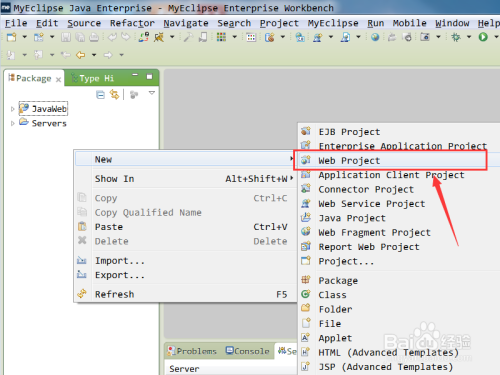Open the MyEclipse menu
Image resolution: width=500 pixels, height=375 pixels.
click(333, 23)
